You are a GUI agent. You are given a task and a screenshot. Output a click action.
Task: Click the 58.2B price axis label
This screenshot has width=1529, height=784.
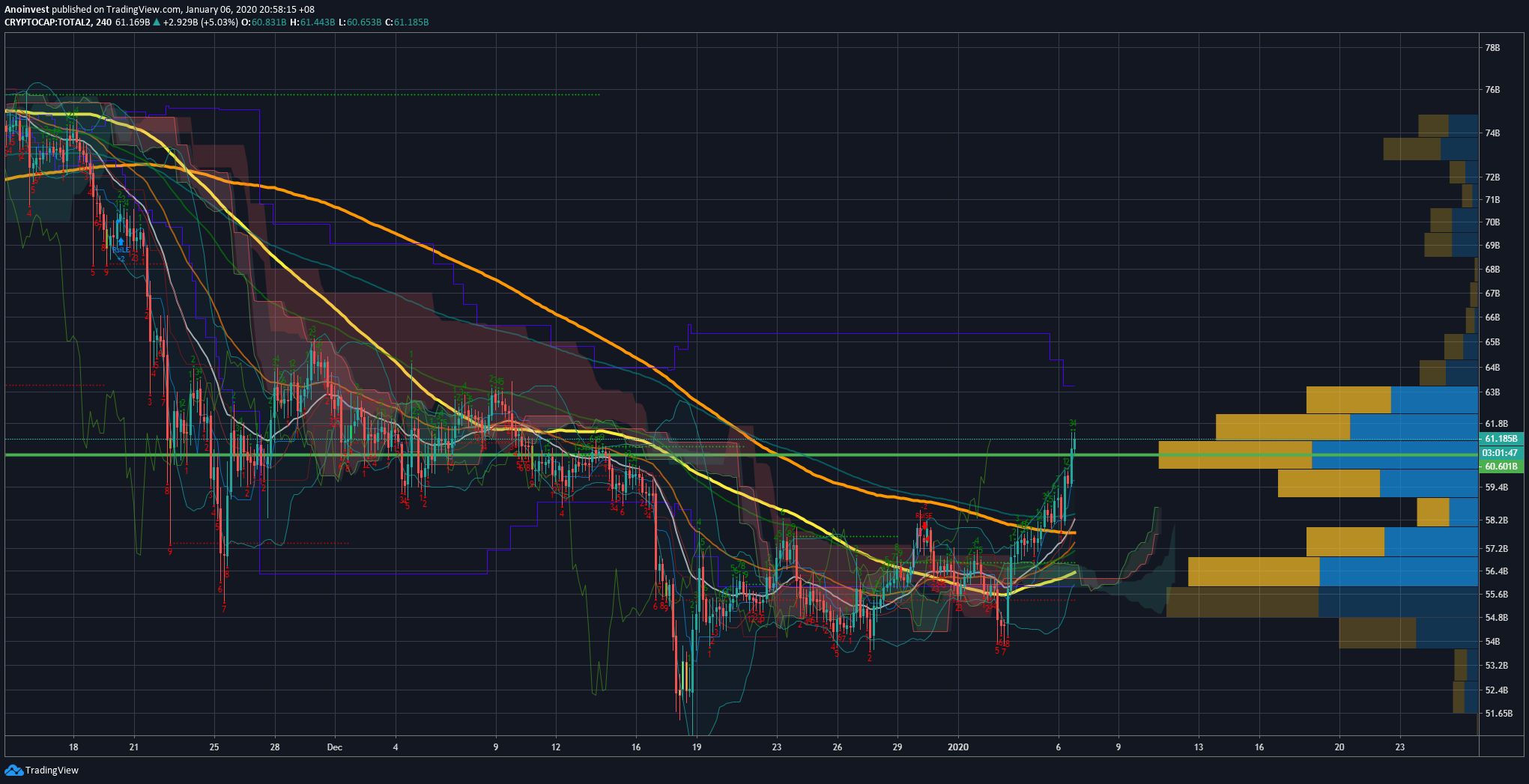click(x=1496, y=520)
